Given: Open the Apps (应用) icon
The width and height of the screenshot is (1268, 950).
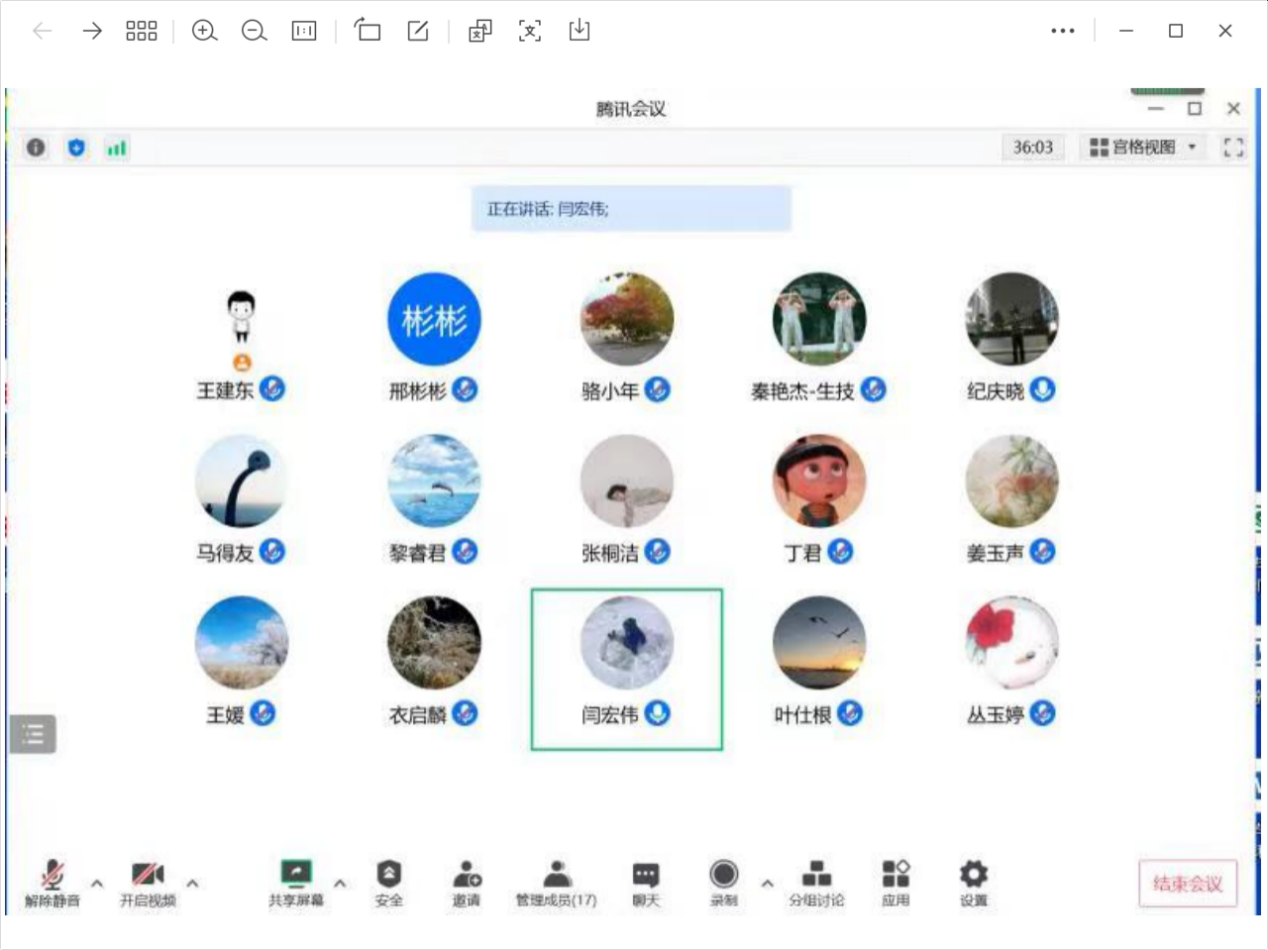Looking at the screenshot, I should (895, 876).
